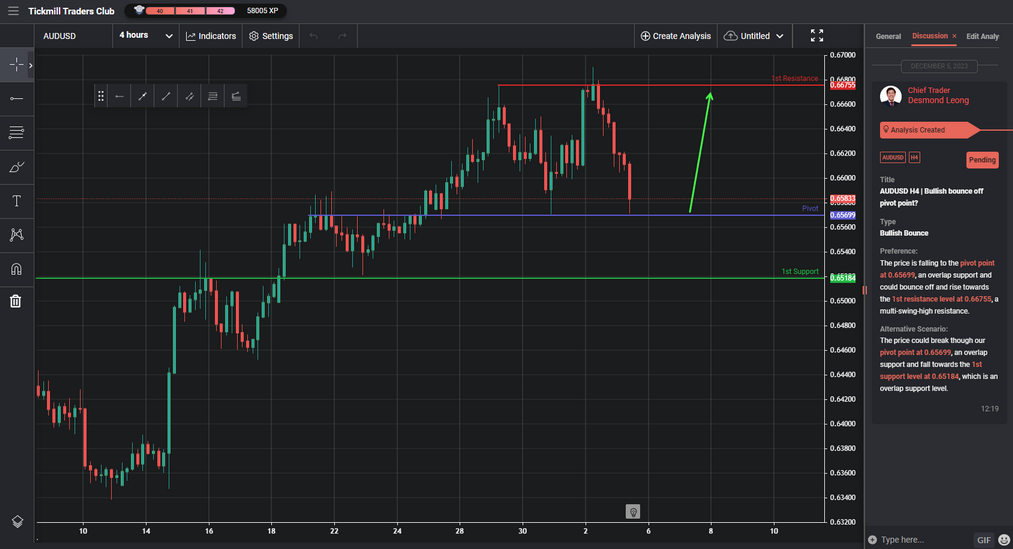Click the December 5, 2023 date label
The width and height of the screenshot is (1013, 549).
tap(939, 66)
